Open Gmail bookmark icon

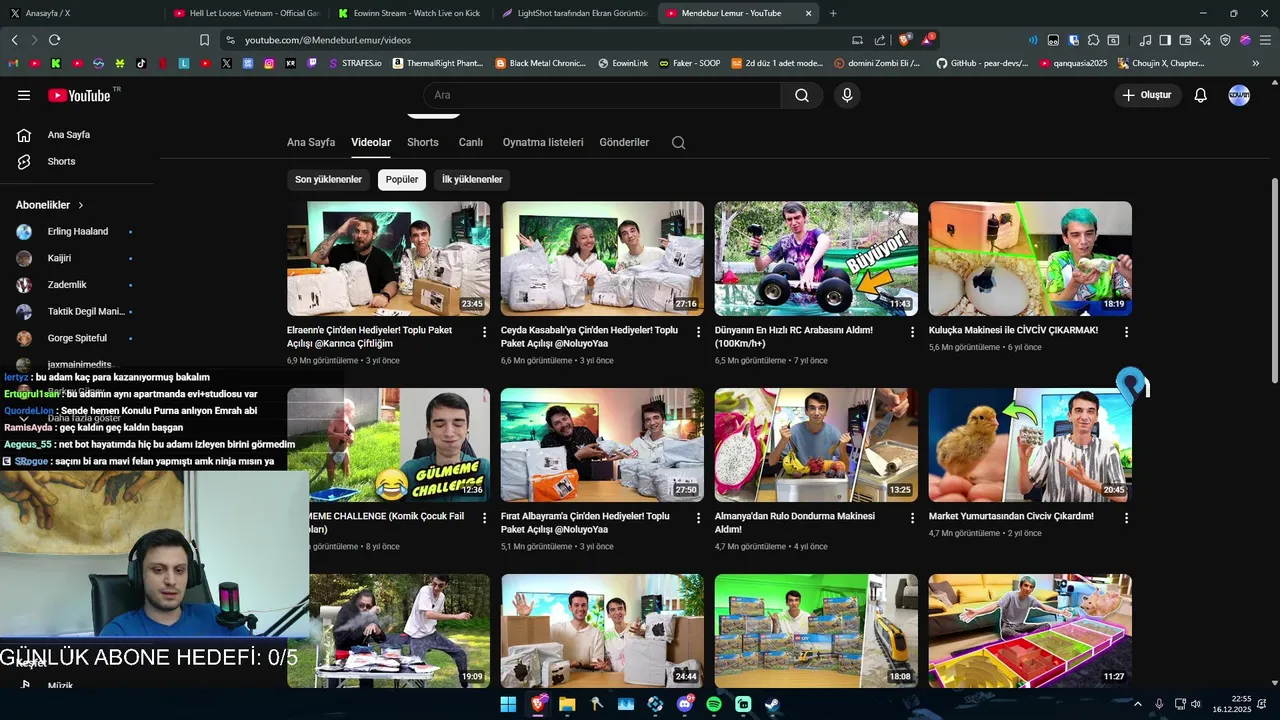[x=14, y=63]
